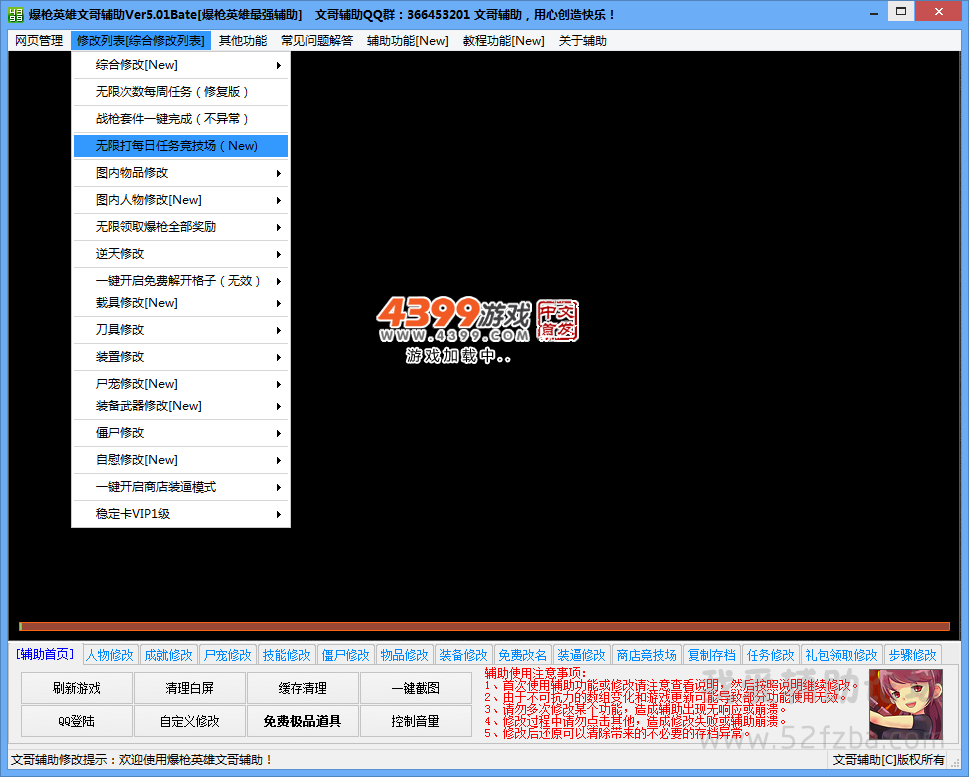Go to the 复制存档 tab

(712, 655)
